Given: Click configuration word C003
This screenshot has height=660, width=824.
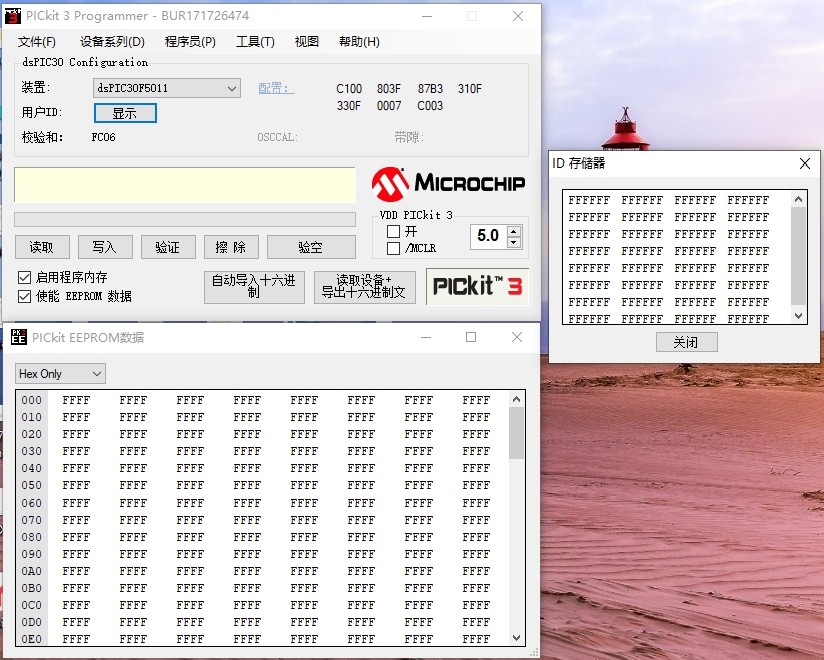Looking at the screenshot, I should point(430,106).
